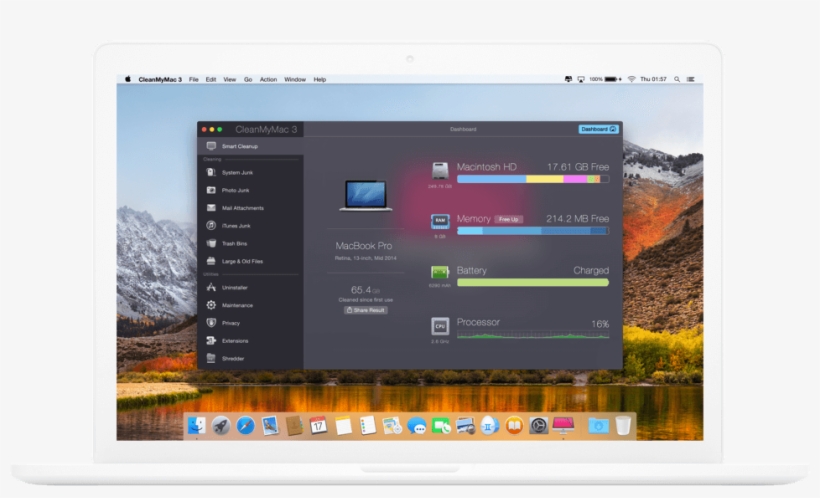Open the File menu
The height and width of the screenshot is (498, 820).
point(193,80)
